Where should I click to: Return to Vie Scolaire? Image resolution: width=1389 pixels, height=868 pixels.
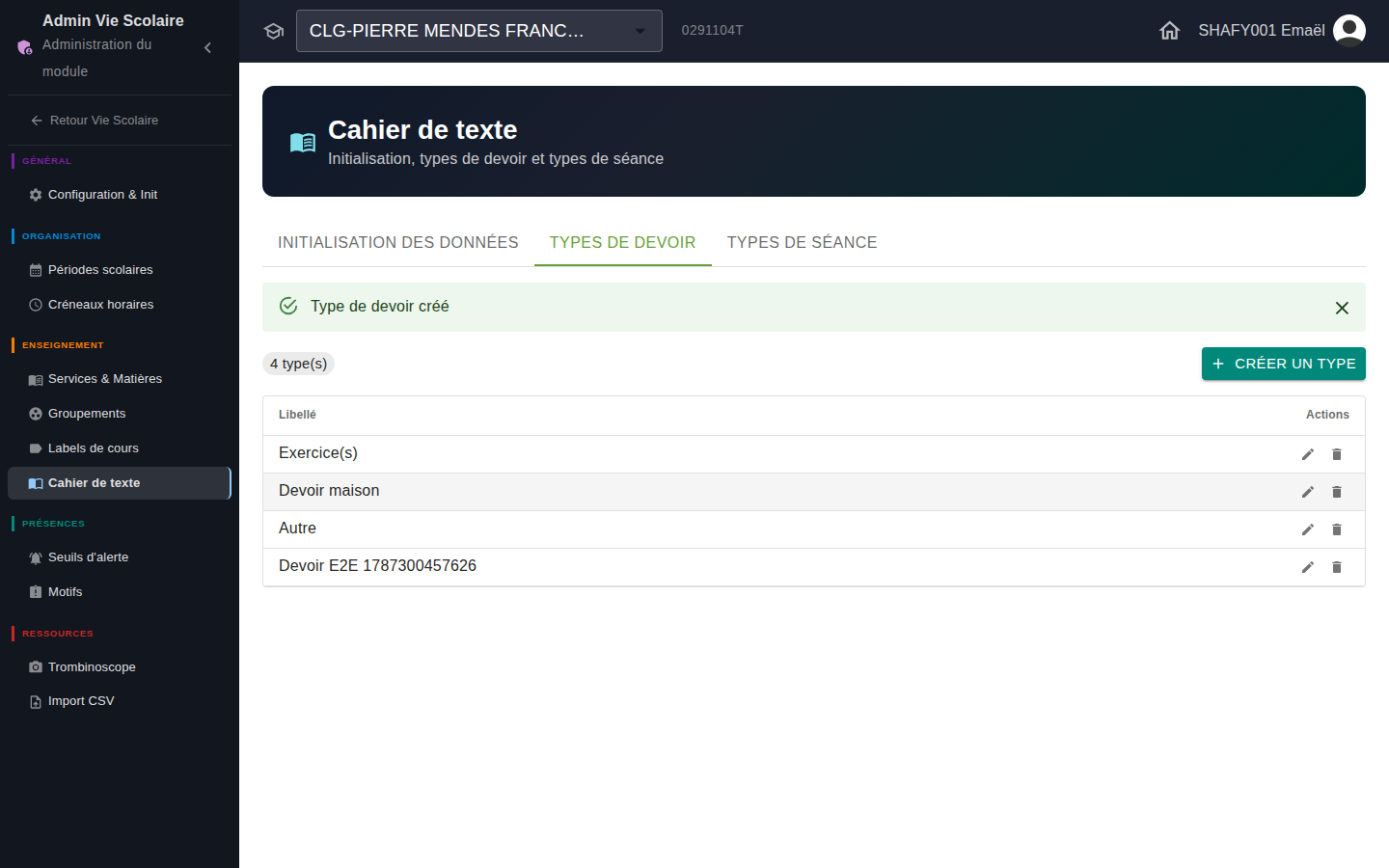(95, 121)
